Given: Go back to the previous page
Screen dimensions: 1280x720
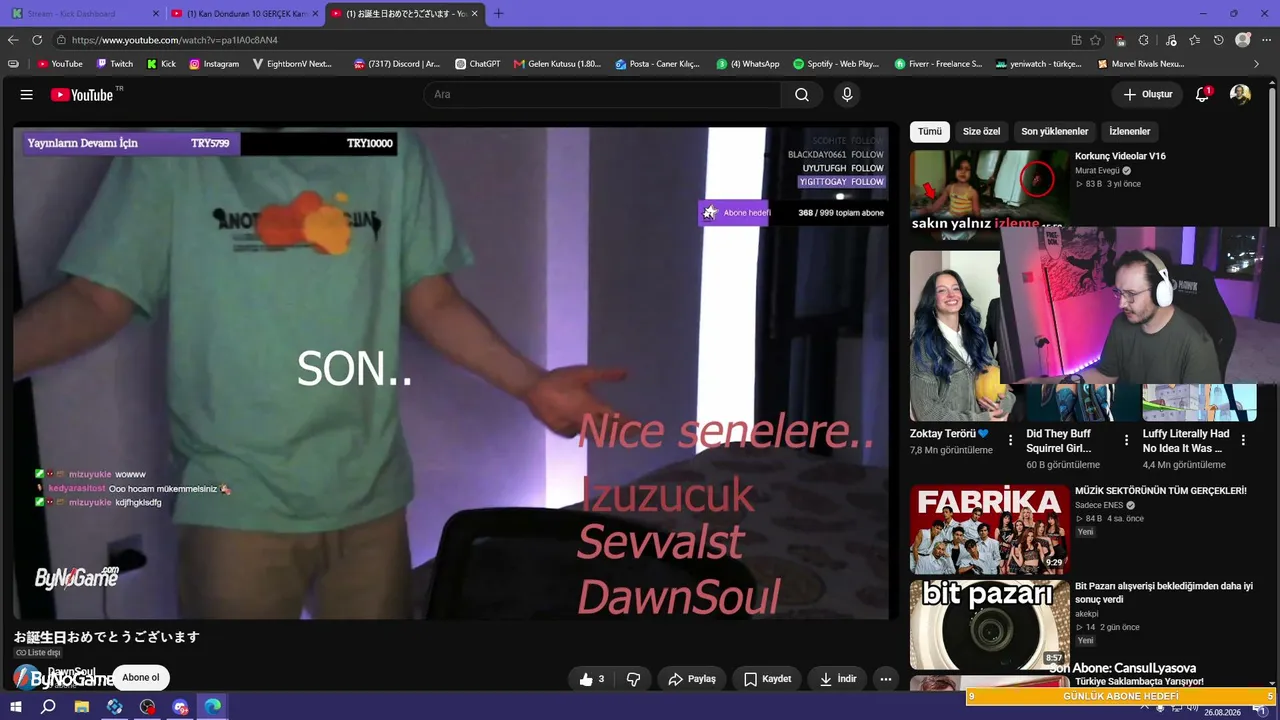Looking at the screenshot, I should point(13,40).
